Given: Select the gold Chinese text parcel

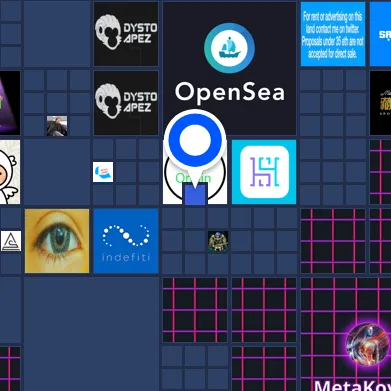Looking at the screenshot, I should point(380,103).
